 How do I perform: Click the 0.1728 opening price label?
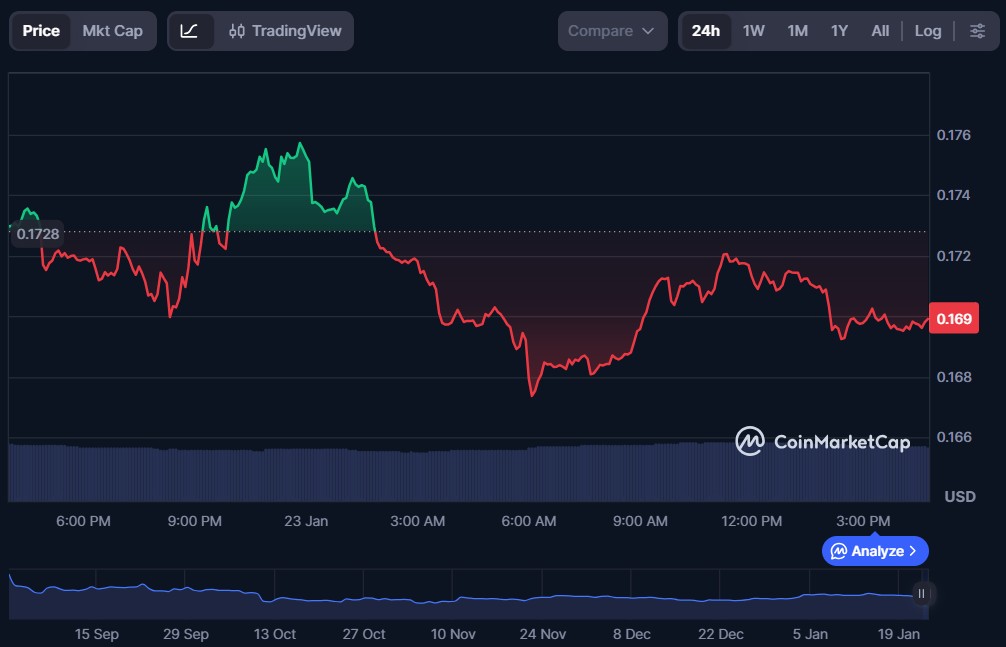[35, 233]
